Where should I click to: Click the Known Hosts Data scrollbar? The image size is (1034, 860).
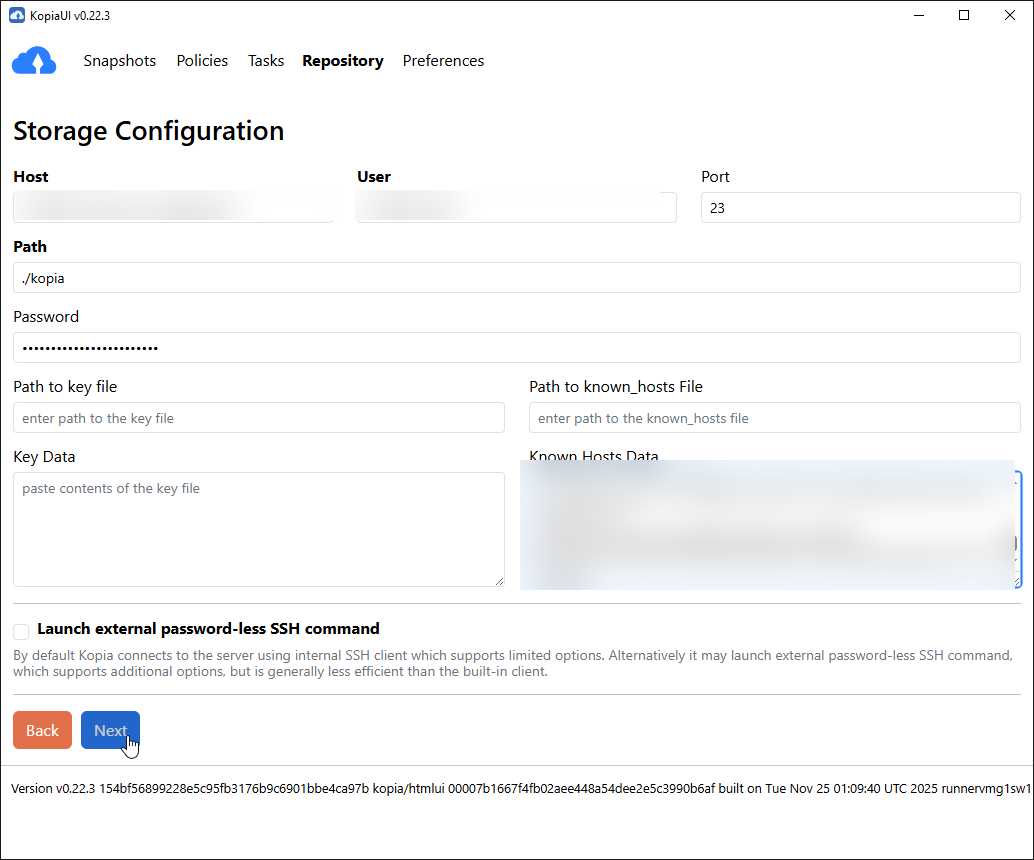pos(1013,525)
